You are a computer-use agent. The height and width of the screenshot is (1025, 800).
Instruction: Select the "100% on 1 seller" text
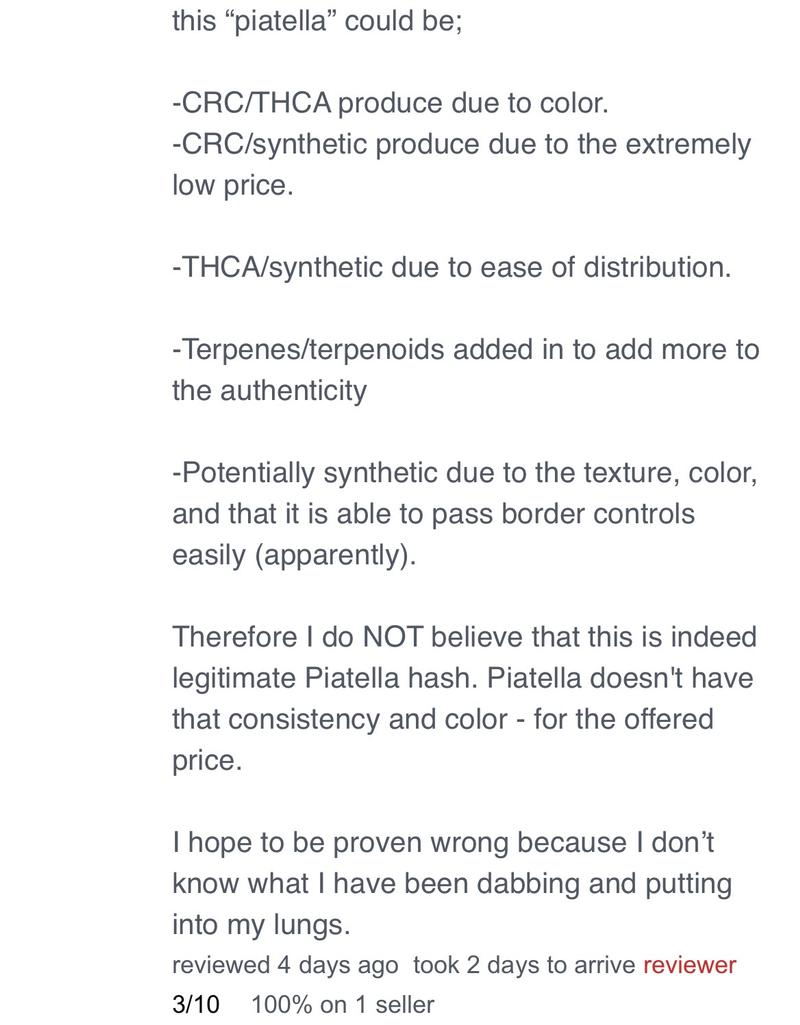342,1004
